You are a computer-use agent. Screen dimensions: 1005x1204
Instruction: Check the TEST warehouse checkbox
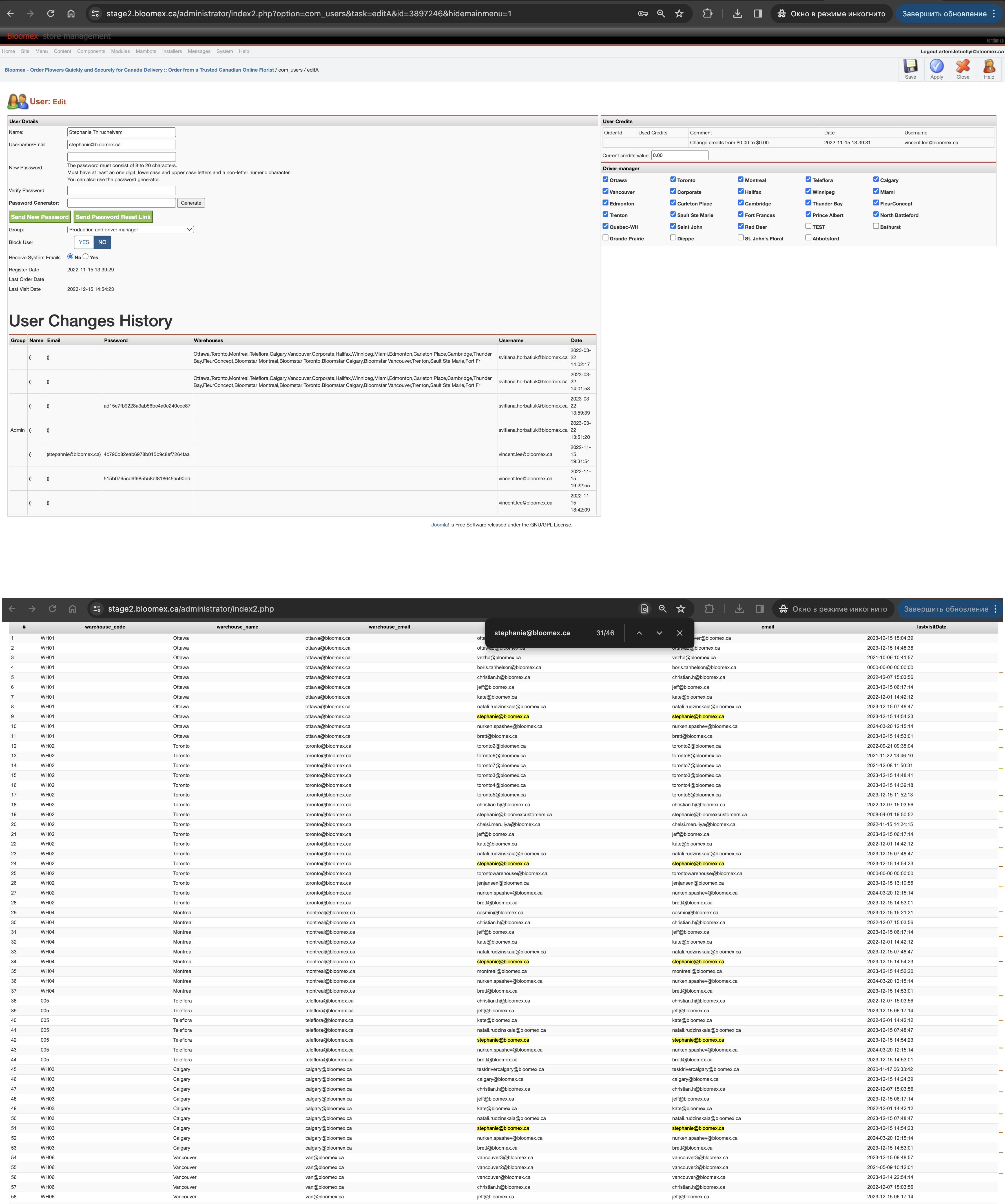click(x=808, y=226)
